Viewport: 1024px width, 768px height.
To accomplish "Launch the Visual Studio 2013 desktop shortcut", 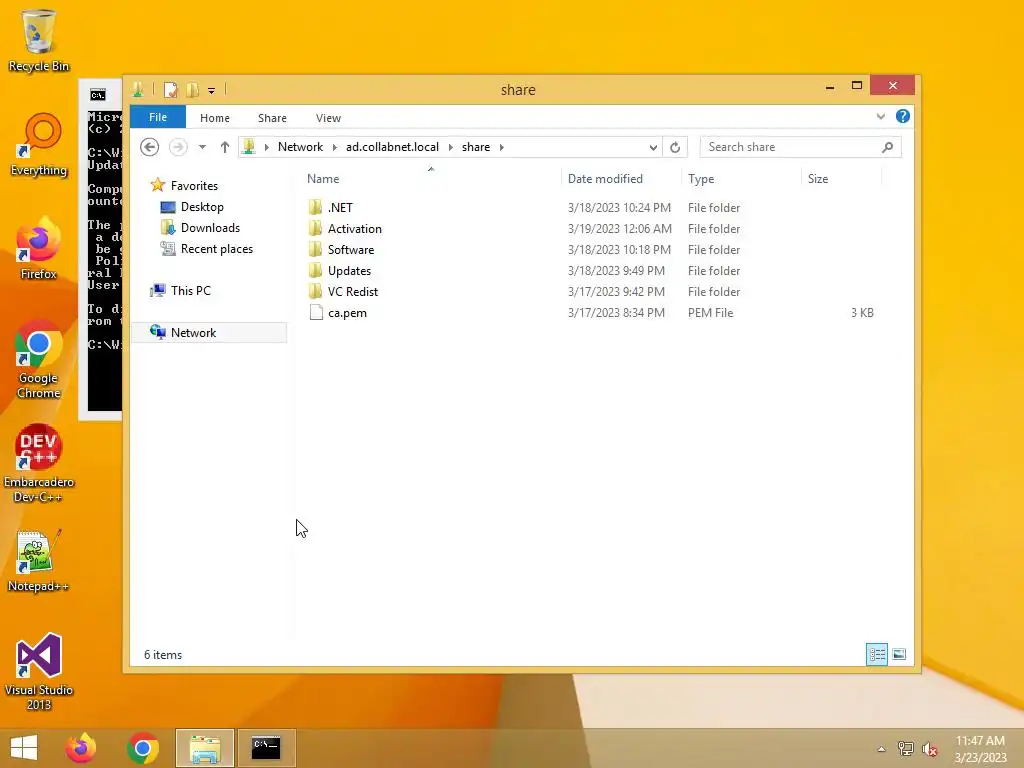I will tap(39, 672).
